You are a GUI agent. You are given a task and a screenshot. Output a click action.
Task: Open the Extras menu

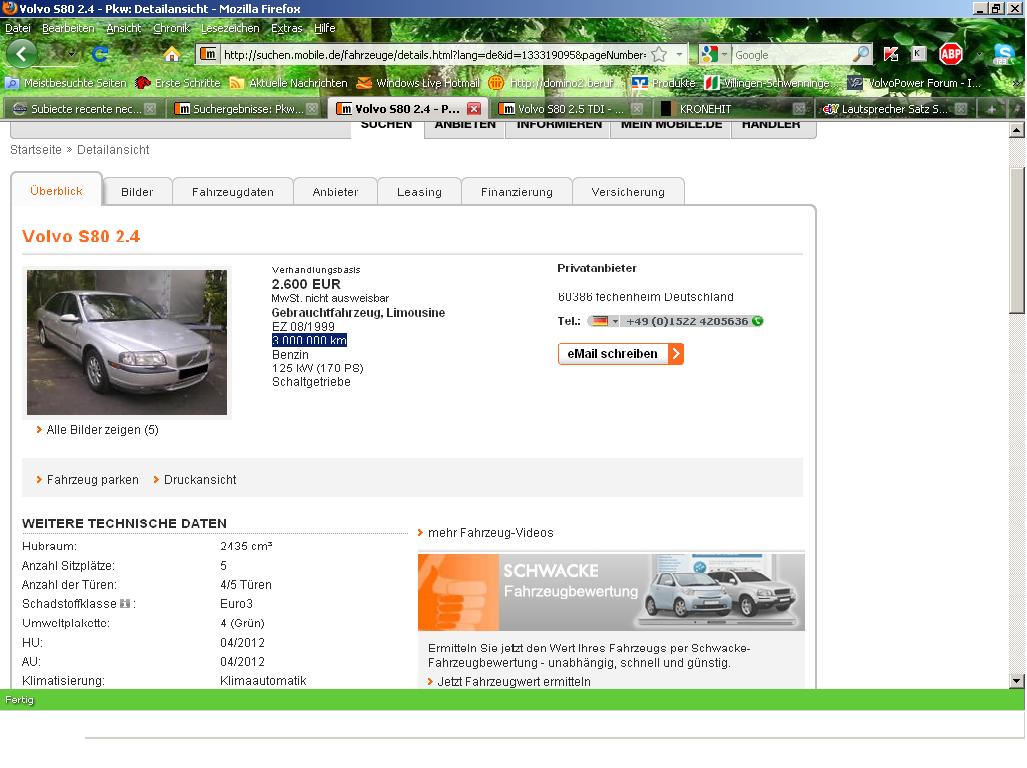click(287, 28)
